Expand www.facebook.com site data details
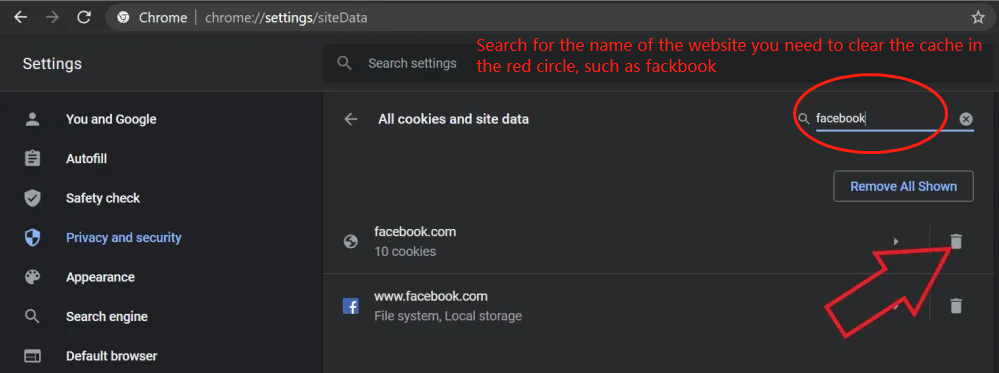Screen dimensions: 999x373 (x=896, y=307)
